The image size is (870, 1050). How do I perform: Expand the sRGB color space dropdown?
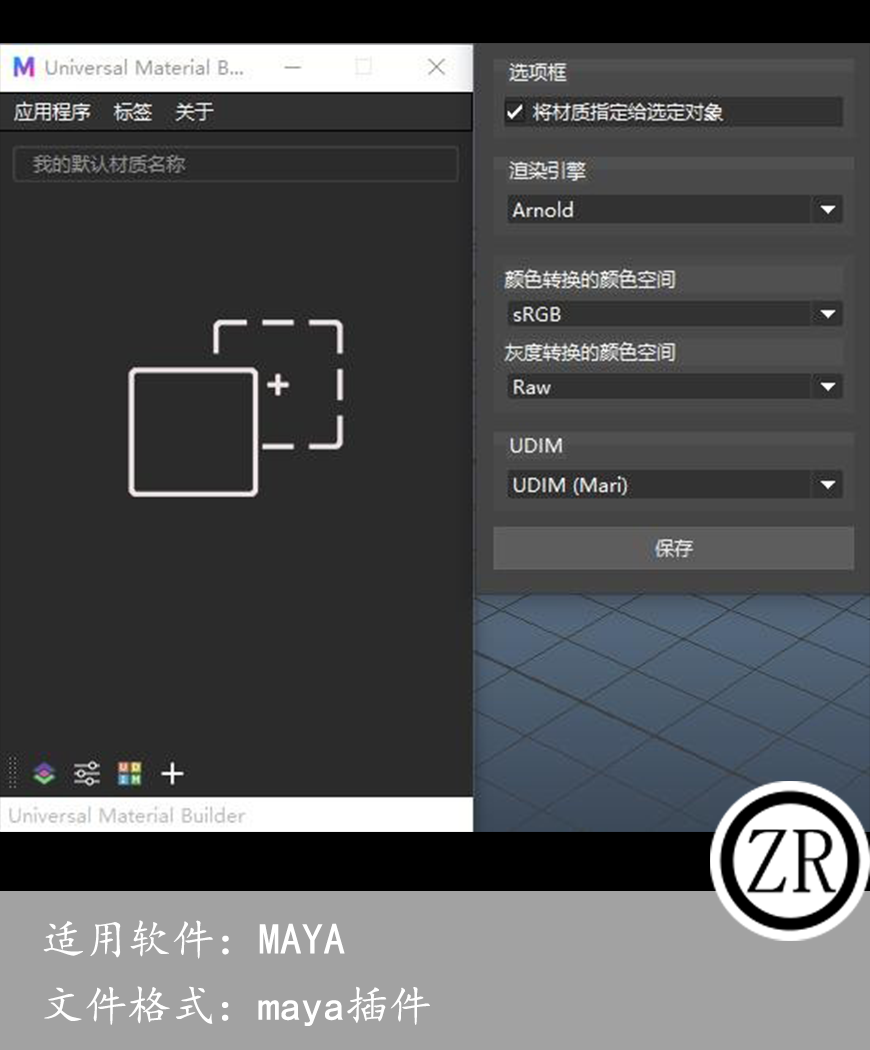(672, 314)
